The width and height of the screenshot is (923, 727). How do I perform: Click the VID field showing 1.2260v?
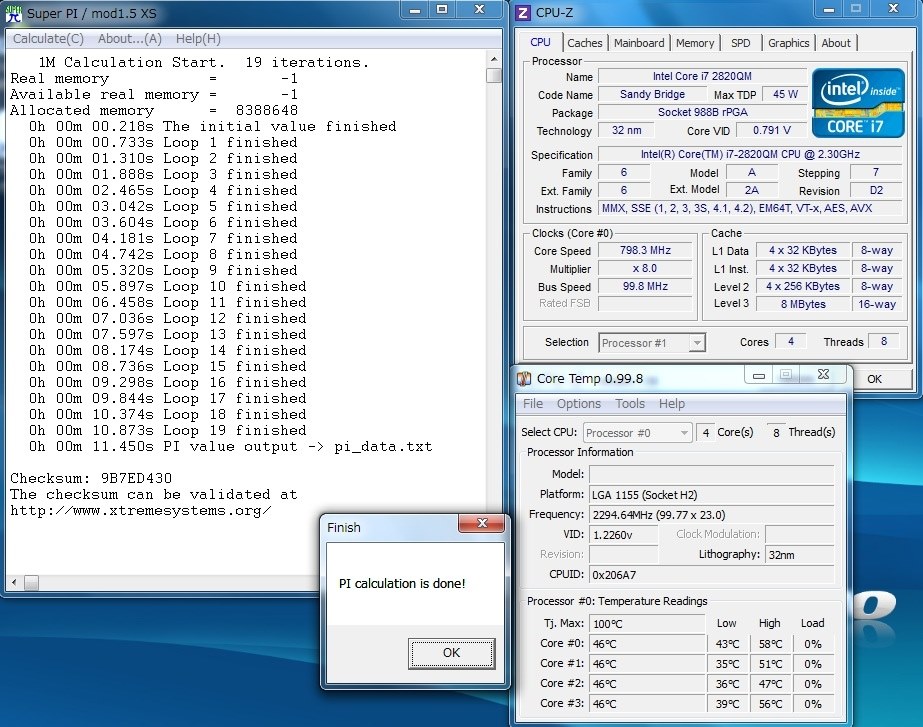pos(623,535)
